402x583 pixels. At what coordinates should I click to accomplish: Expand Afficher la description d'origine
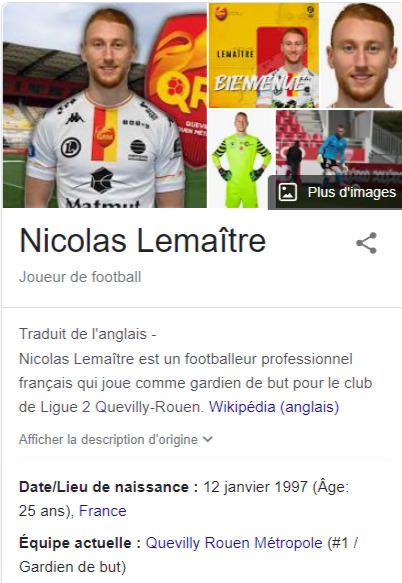pyautogui.click(x=116, y=439)
